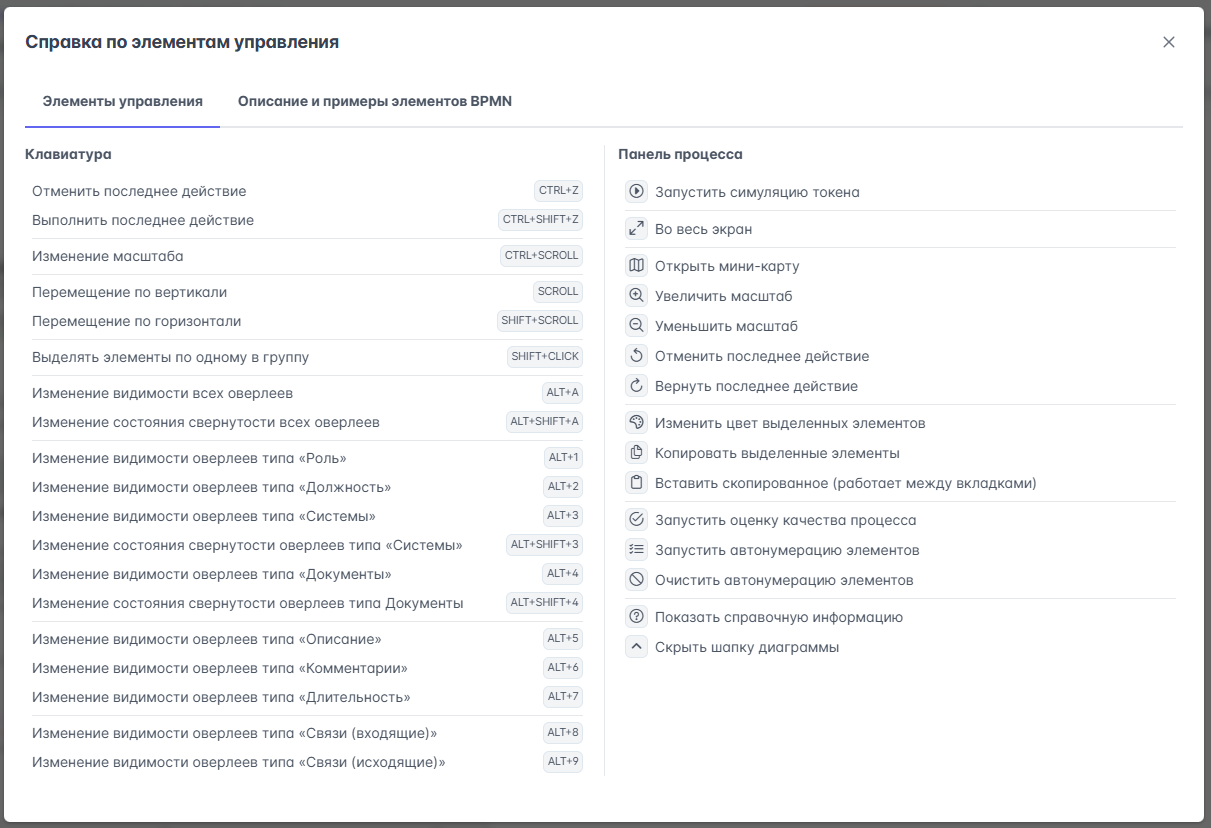Viewport: 1211px width, 828px height.
Task: Click the clear auto-numbering icon
Action: tap(636, 580)
